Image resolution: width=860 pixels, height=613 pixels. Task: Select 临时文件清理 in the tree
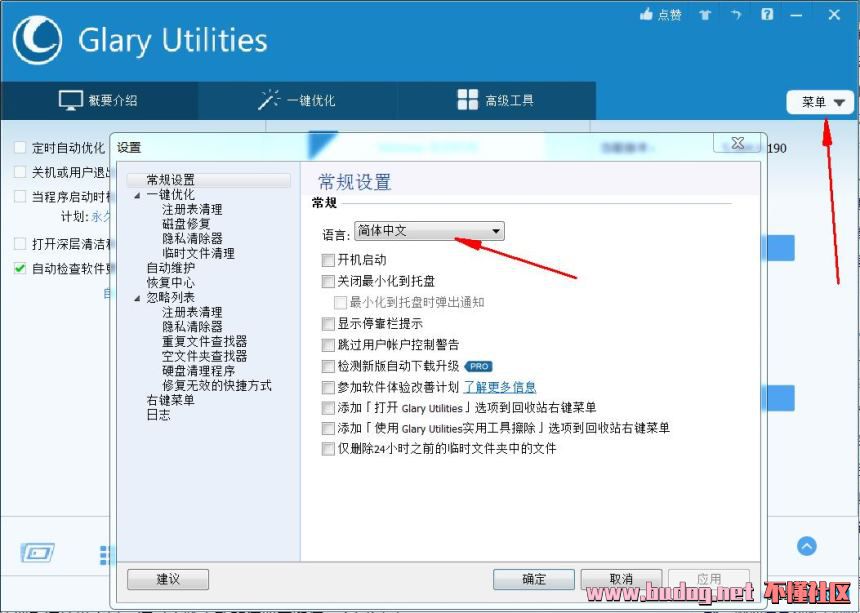coord(198,253)
